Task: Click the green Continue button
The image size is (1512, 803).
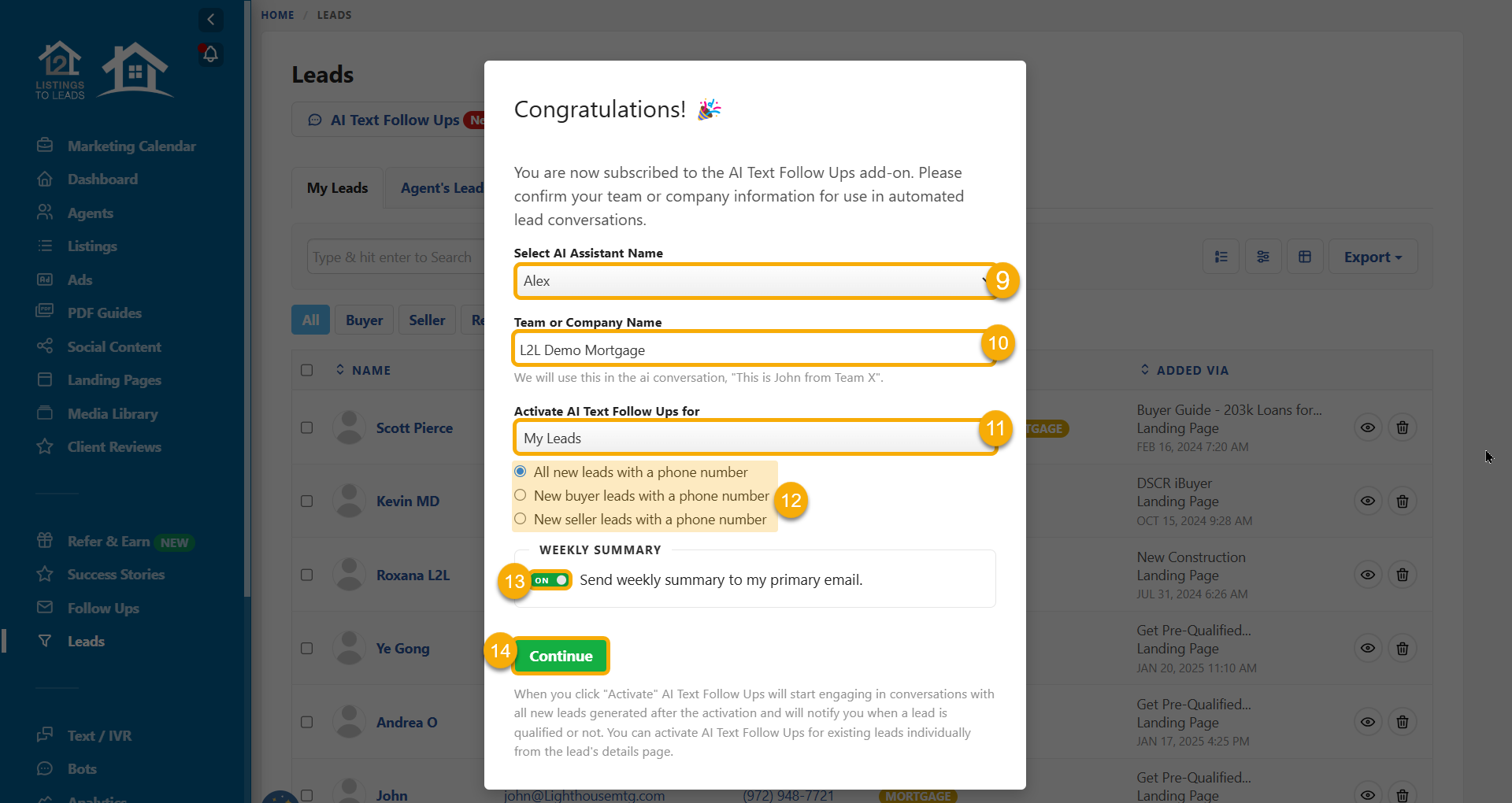Action: [x=561, y=656]
